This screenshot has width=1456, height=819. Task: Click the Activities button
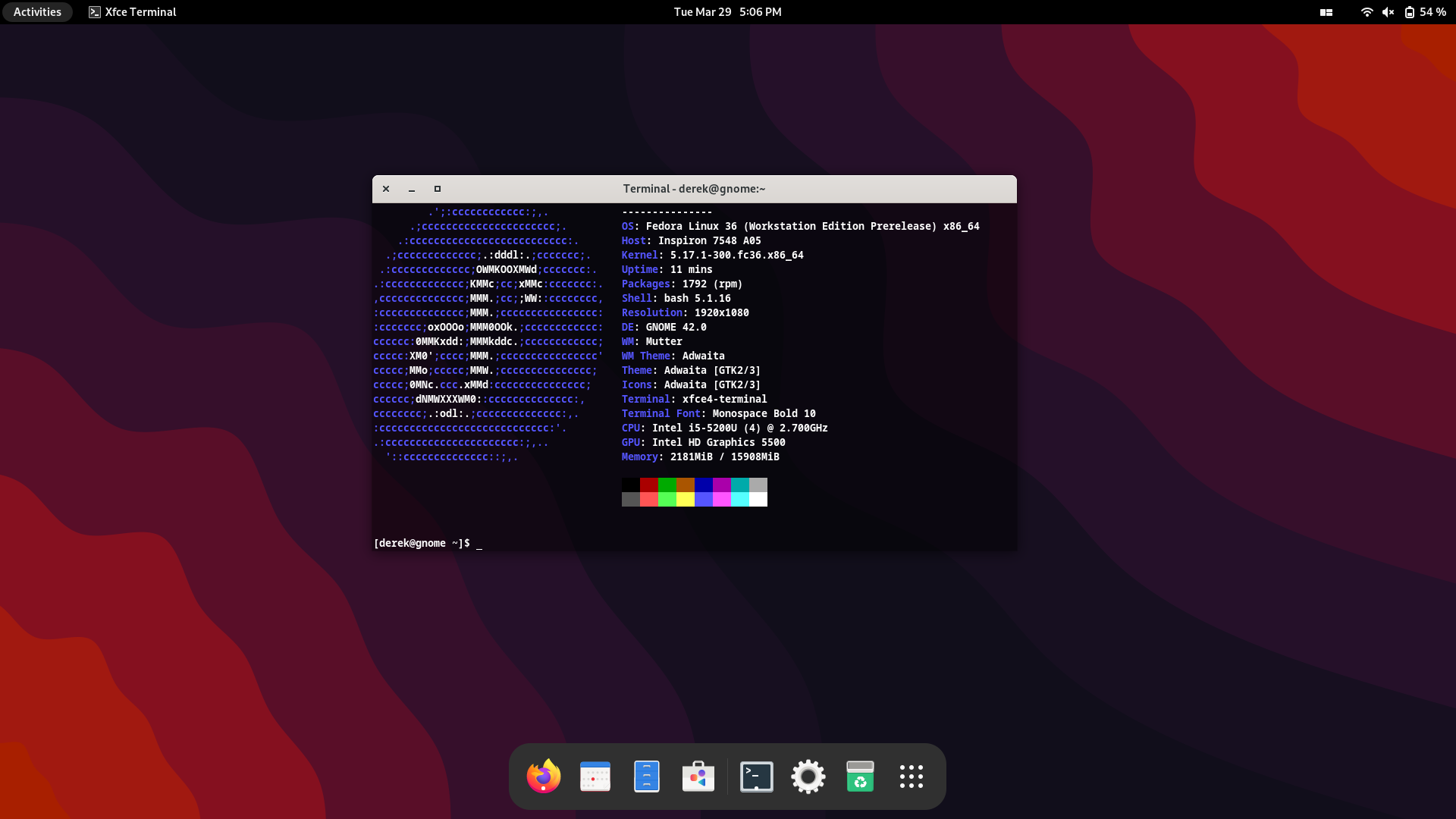tap(37, 12)
